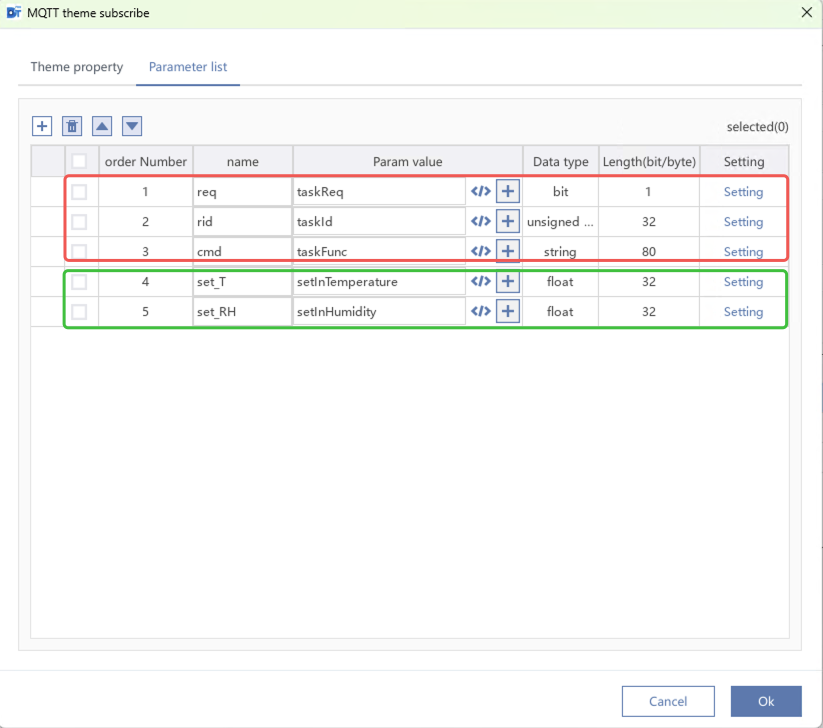Viewport: 823px width, 728px height.
Task: Expand the unsigned data type cell for rid
Action: (x=560, y=222)
